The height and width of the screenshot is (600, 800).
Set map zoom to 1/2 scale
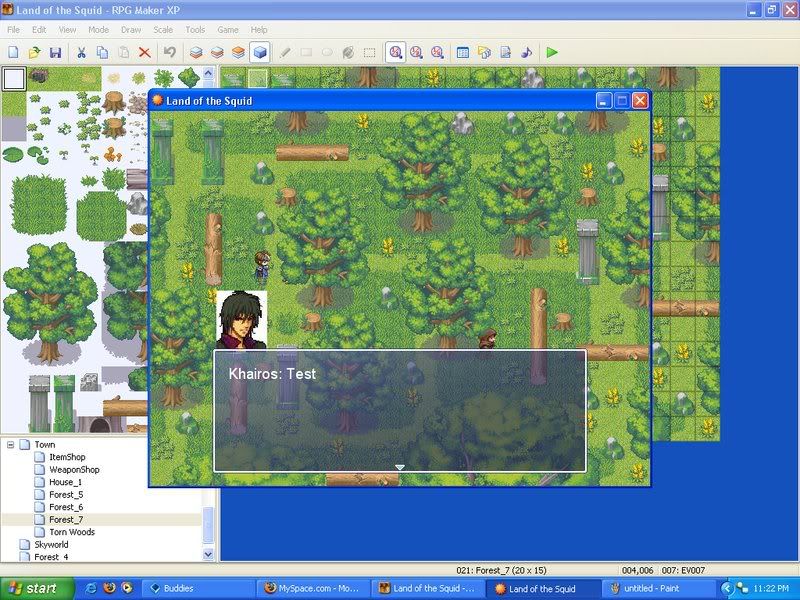416,52
